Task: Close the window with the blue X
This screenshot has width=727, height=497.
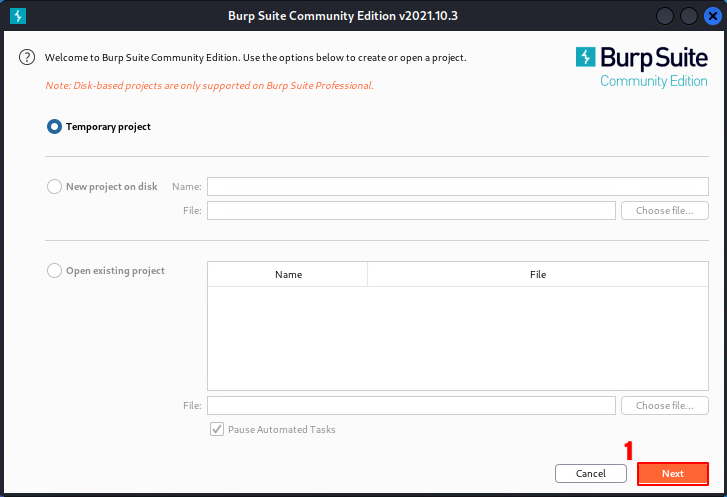Action: pyautogui.click(x=709, y=16)
